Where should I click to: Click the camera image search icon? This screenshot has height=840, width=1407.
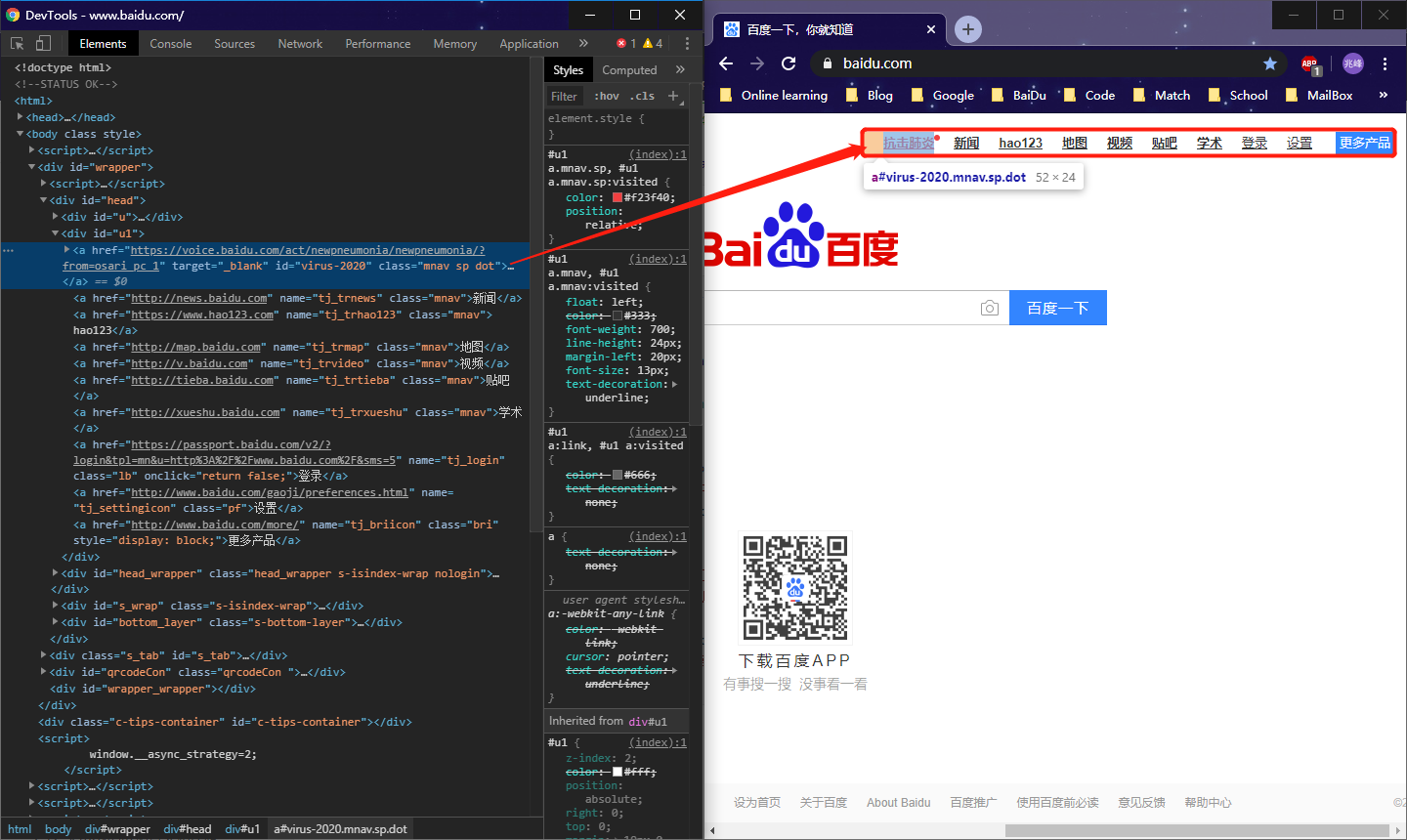pyautogui.click(x=990, y=308)
